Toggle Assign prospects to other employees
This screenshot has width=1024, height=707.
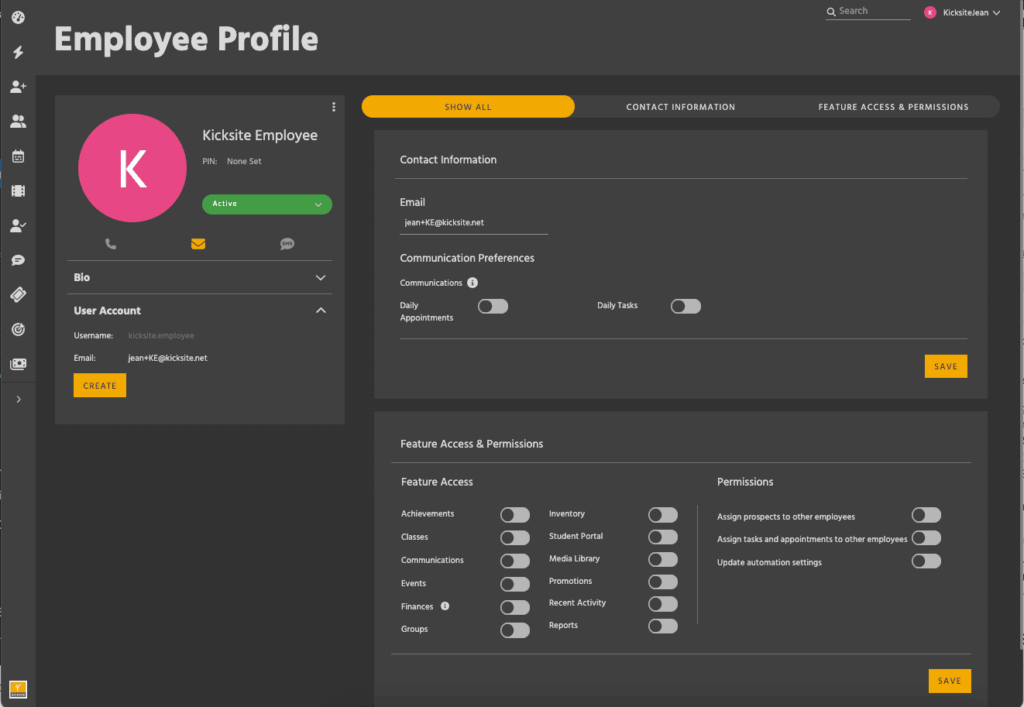click(926, 514)
